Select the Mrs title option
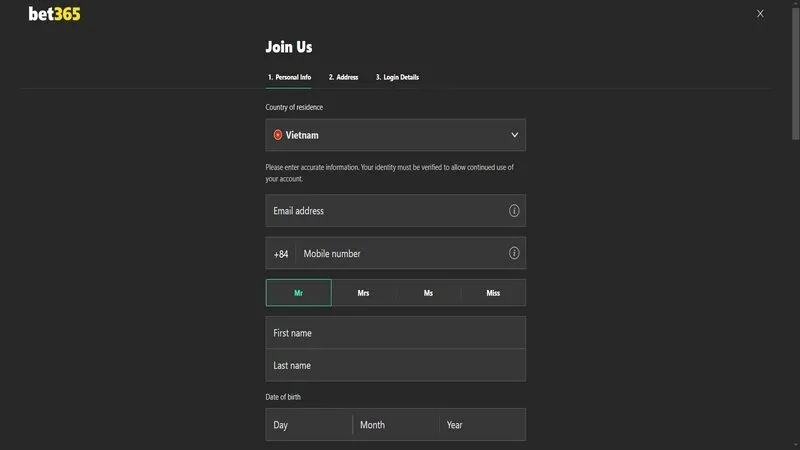 point(363,293)
